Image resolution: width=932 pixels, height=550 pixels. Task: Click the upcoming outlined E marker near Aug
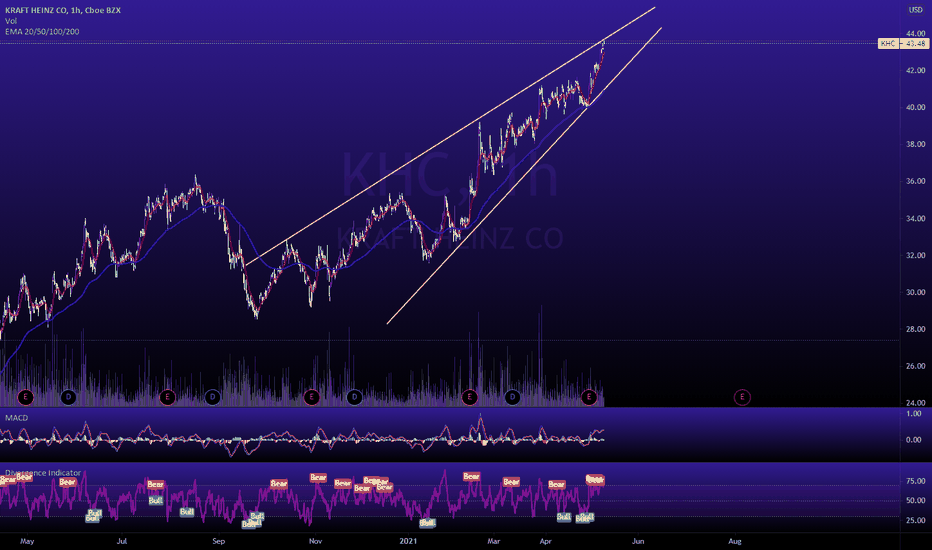(742, 397)
